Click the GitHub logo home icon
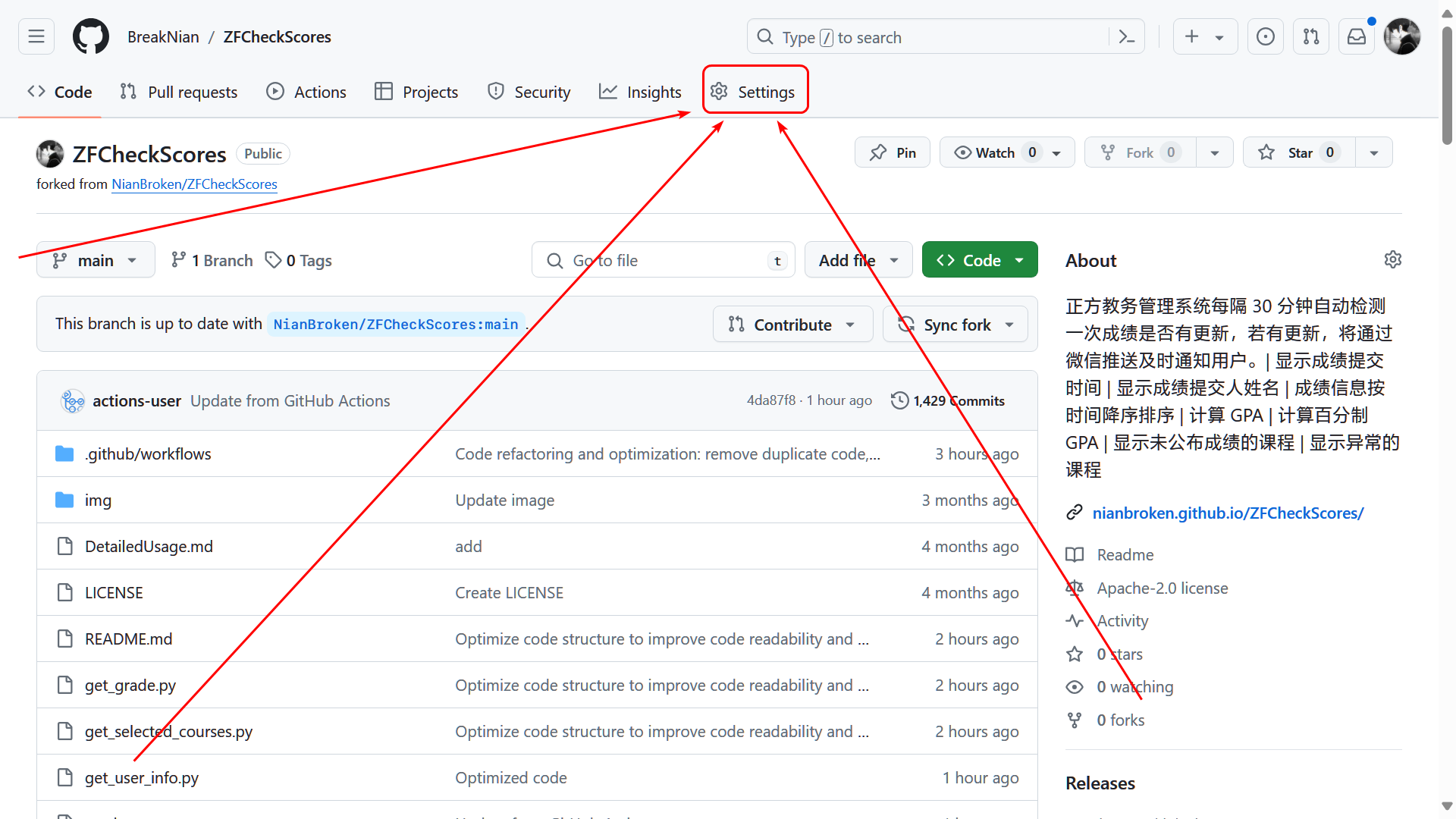The height and width of the screenshot is (819, 1456). pyautogui.click(x=90, y=36)
